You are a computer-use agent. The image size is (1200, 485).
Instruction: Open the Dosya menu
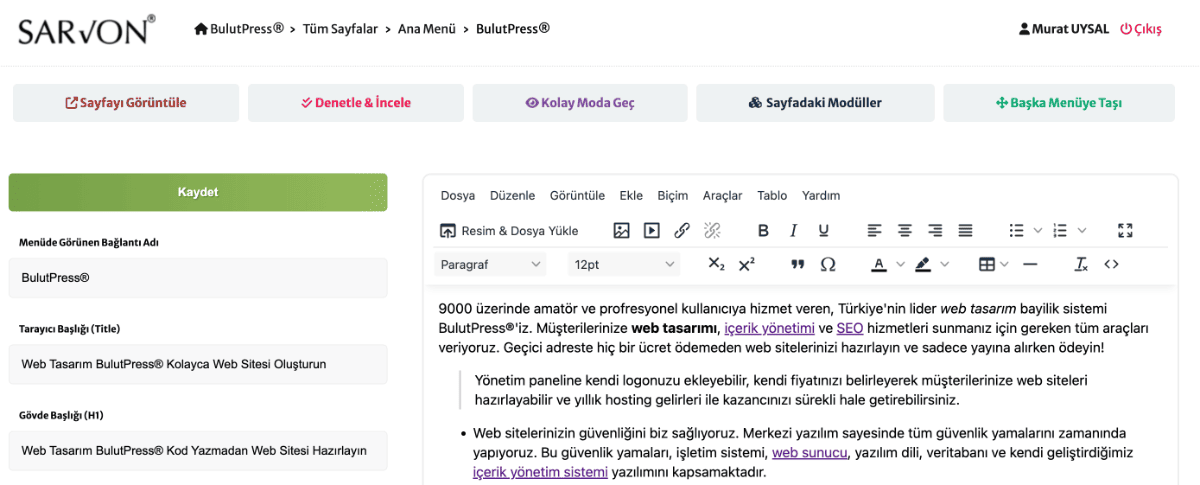click(x=458, y=195)
